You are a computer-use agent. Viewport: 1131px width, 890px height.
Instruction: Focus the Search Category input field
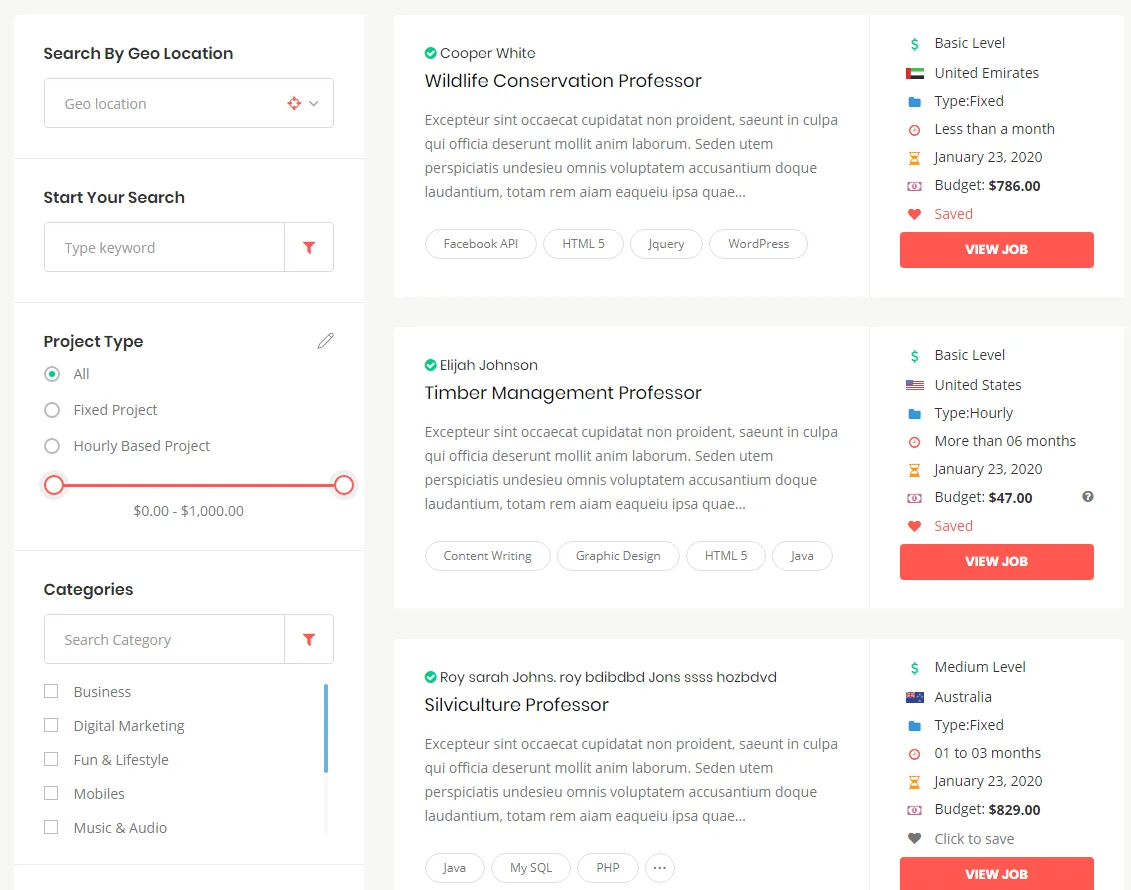pyautogui.click(x=165, y=640)
